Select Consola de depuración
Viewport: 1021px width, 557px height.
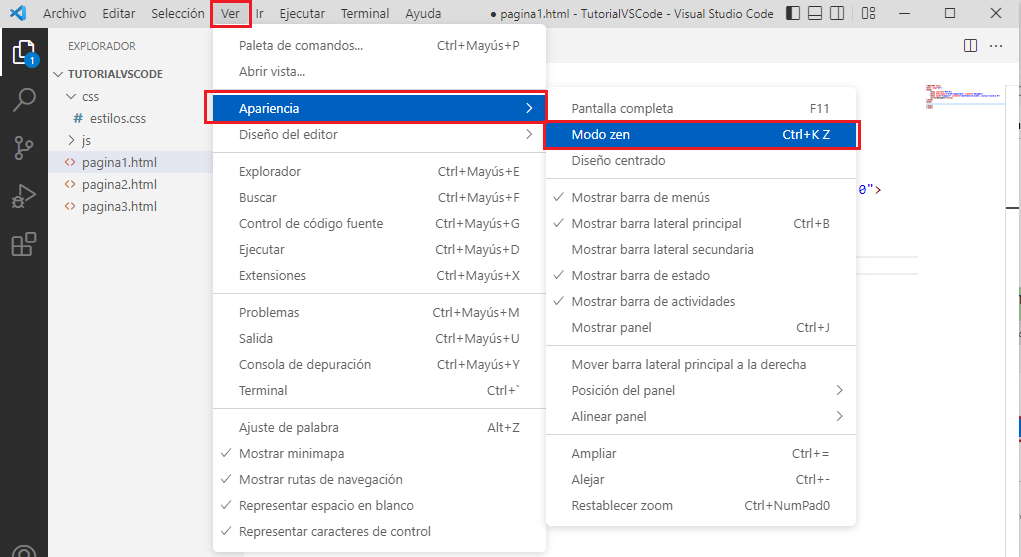[379, 364]
